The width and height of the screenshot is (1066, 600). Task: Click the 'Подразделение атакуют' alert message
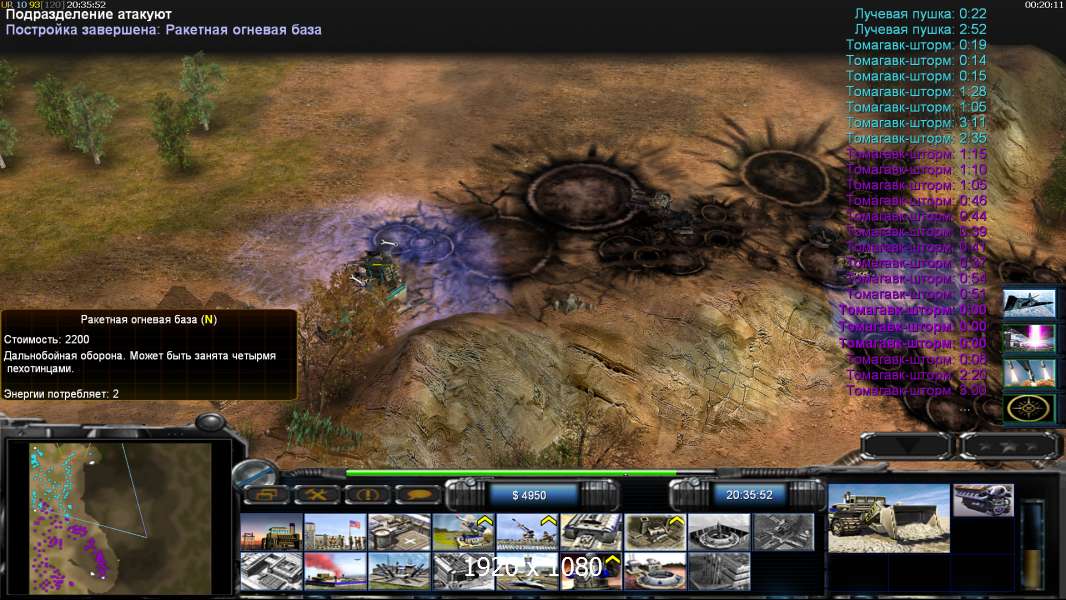click(x=88, y=14)
